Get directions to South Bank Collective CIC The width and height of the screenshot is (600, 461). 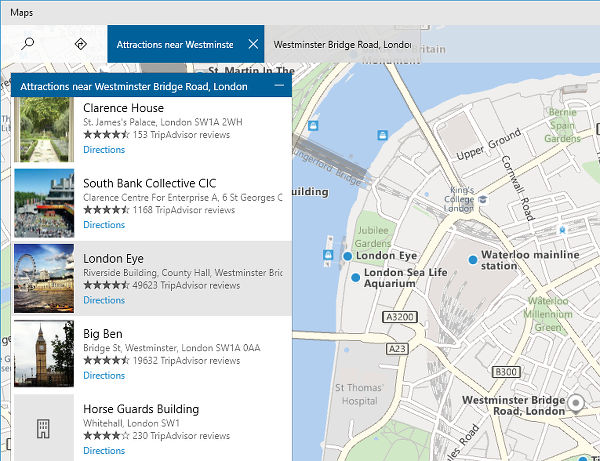[x=104, y=225]
